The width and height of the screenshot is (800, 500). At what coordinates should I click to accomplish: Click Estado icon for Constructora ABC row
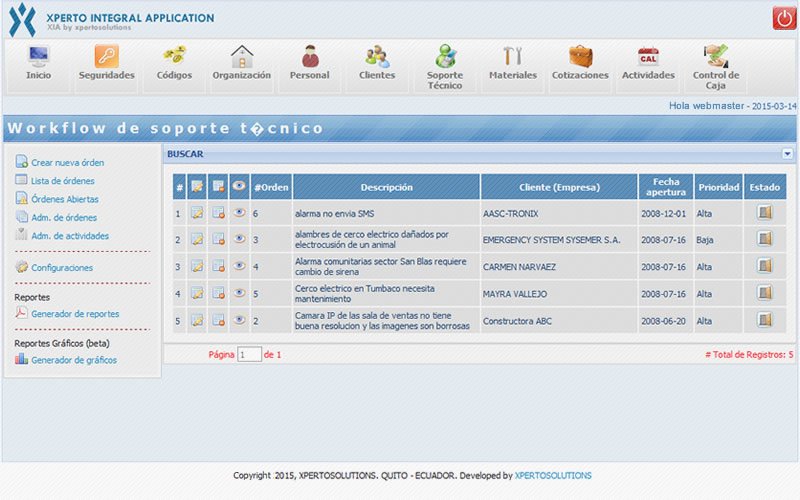coord(765,321)
